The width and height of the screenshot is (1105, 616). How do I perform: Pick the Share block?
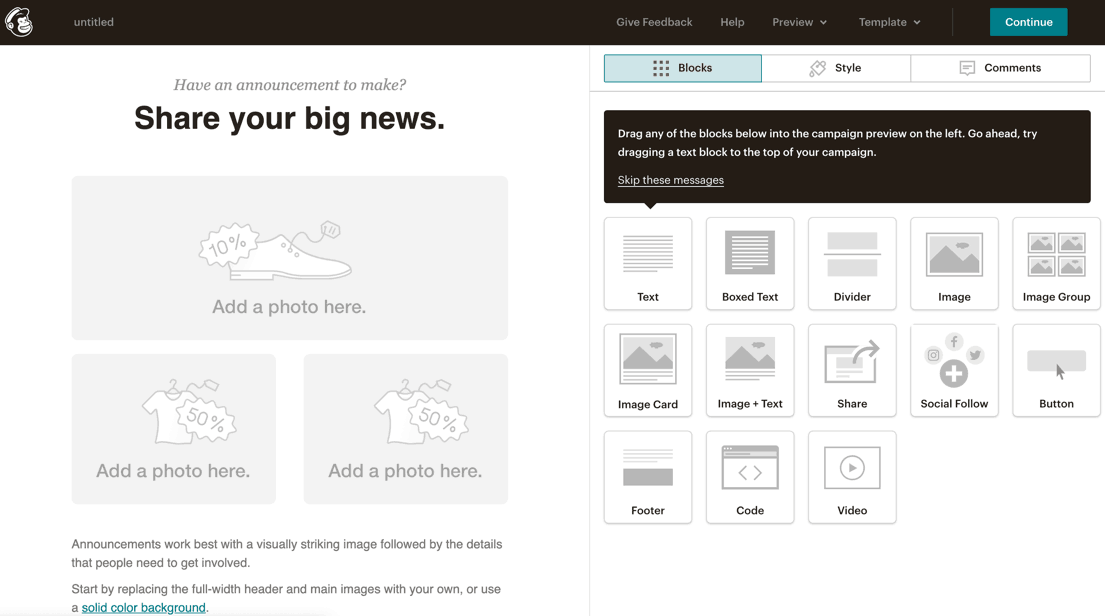[852, 371]
